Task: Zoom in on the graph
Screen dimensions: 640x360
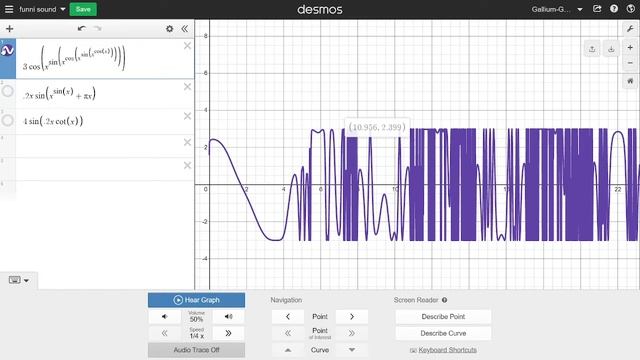Action: tap(630, 48)
